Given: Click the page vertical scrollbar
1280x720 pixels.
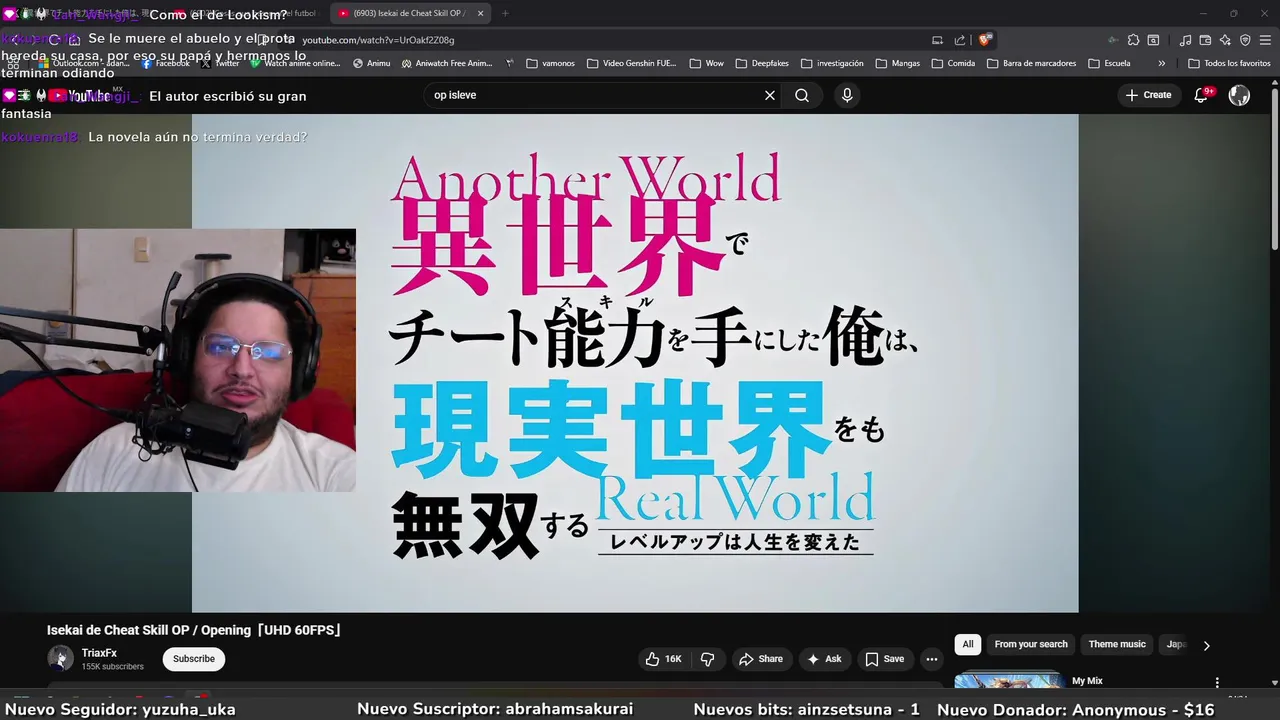Looking at the screenshot, I should (1274, 170).
